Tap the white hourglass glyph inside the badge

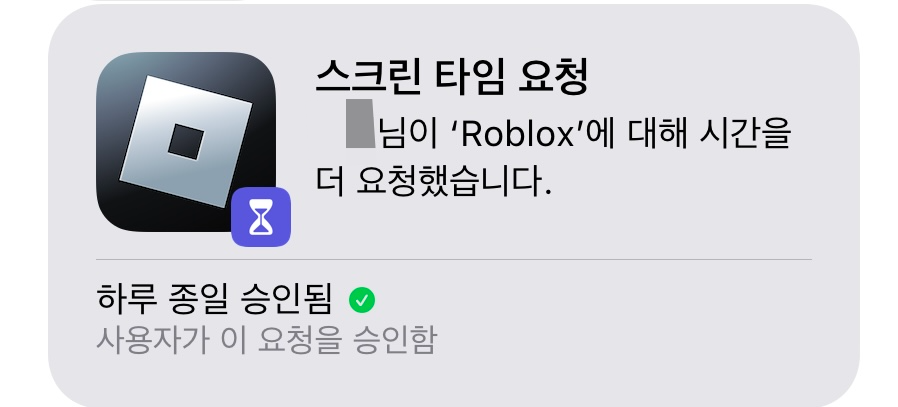point(261,217)
